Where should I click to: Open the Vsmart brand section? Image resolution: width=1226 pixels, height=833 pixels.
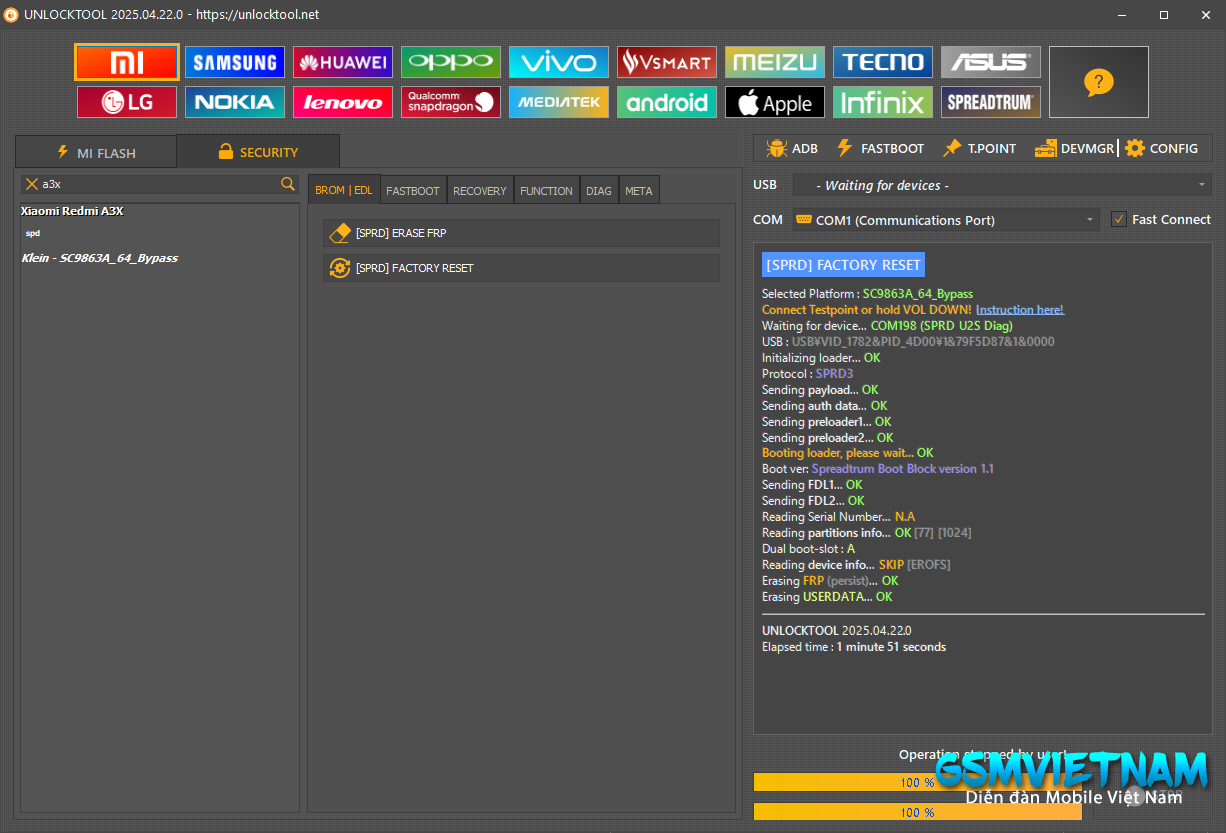[667, 62]
